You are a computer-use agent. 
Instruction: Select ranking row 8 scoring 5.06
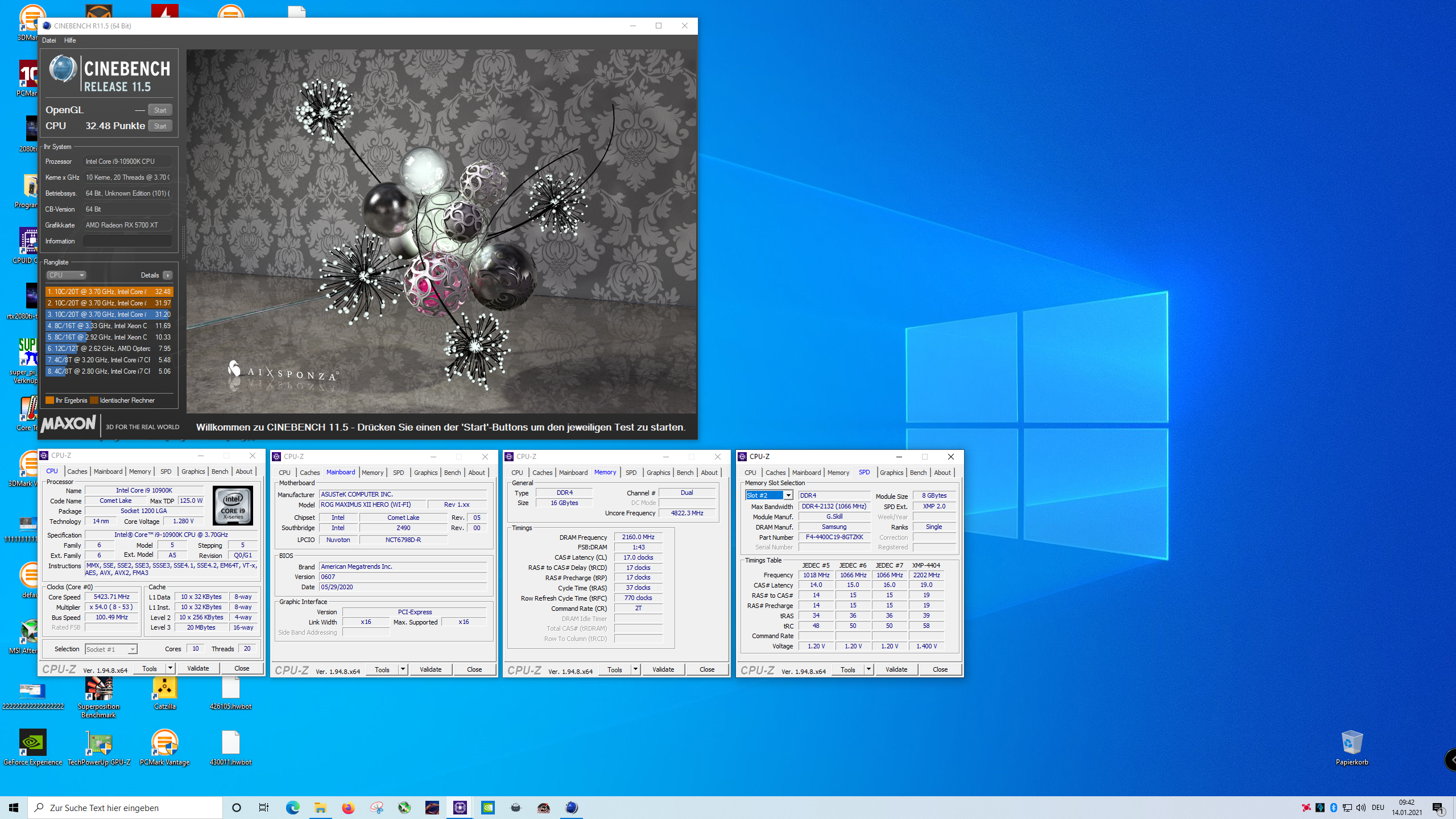[x=109, y=371]
